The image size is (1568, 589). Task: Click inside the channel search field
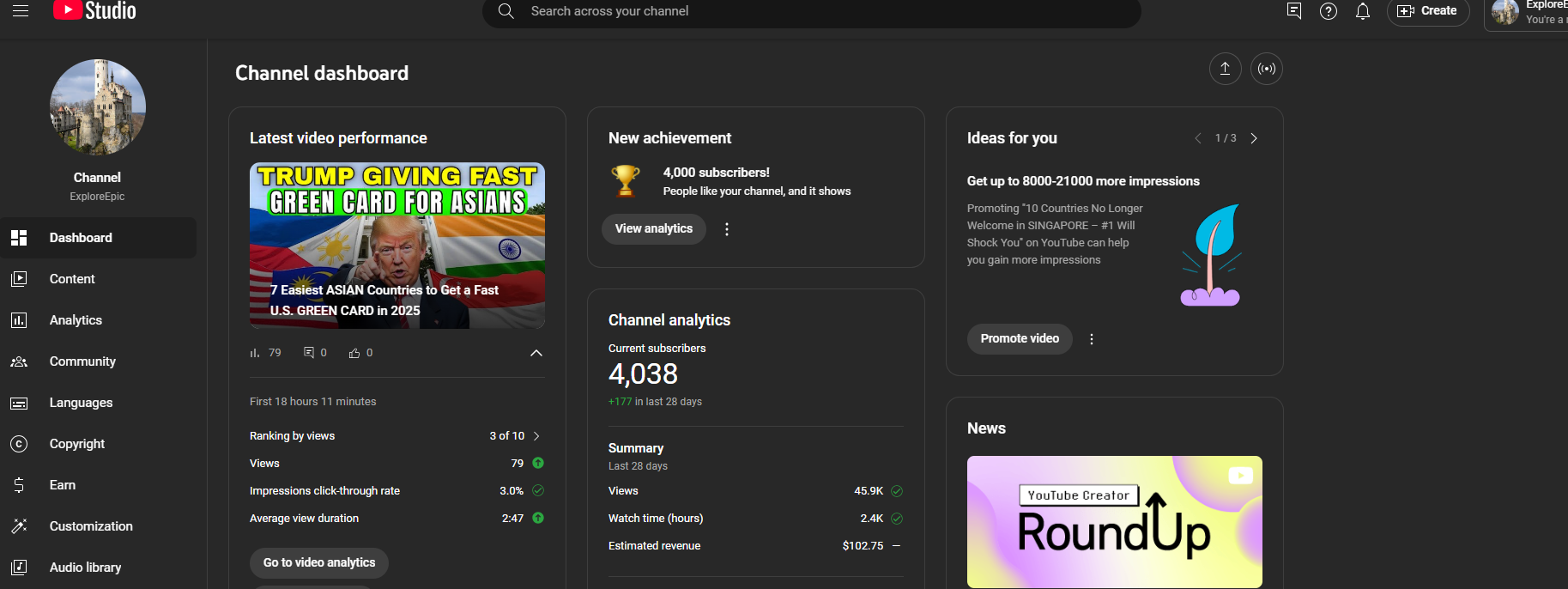pos(811,11)
